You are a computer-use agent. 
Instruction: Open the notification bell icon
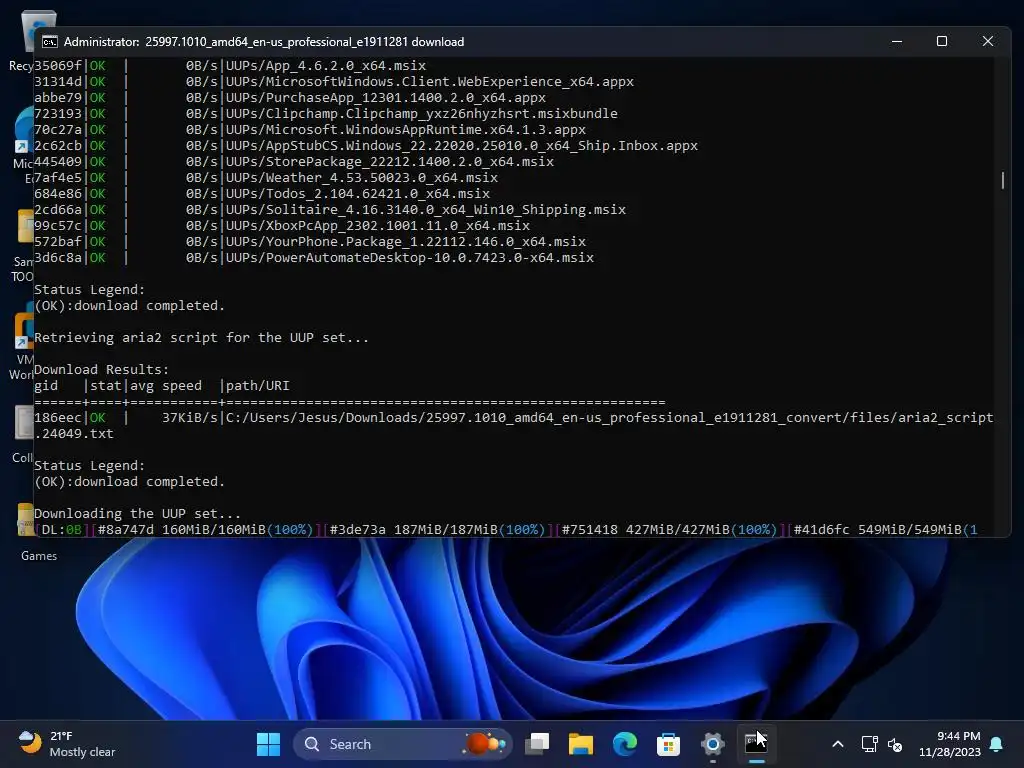[997, 744]
